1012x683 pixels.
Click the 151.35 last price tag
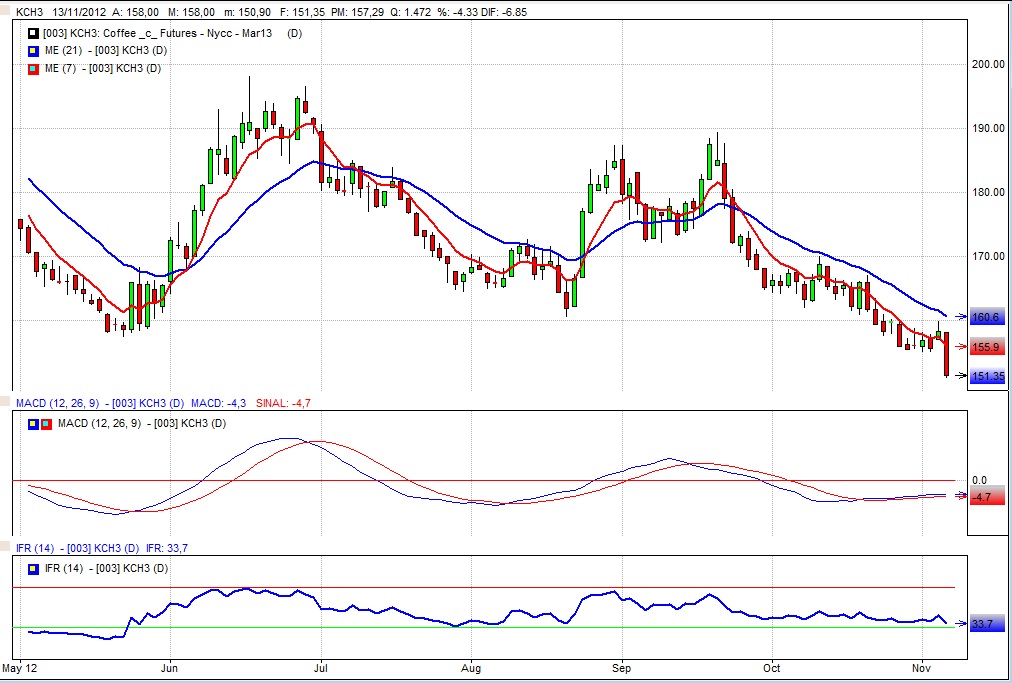click(987, 376)
